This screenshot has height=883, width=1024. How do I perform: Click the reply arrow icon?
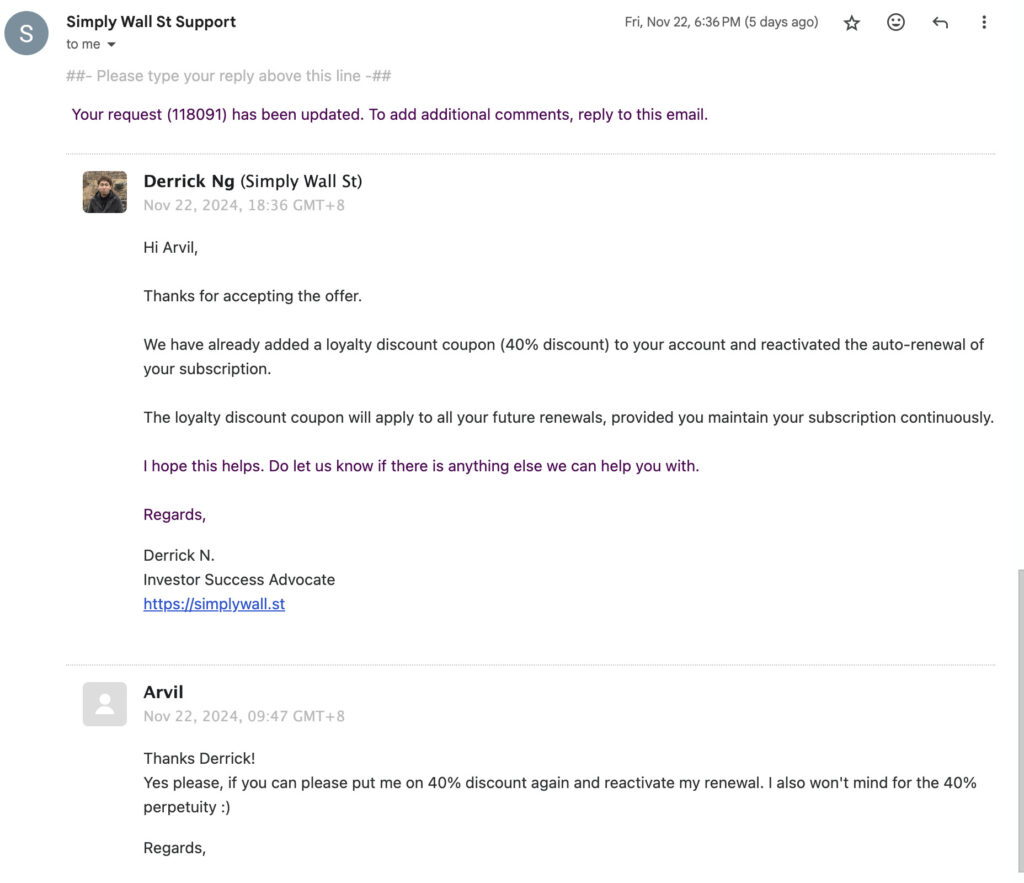point(940,22)
